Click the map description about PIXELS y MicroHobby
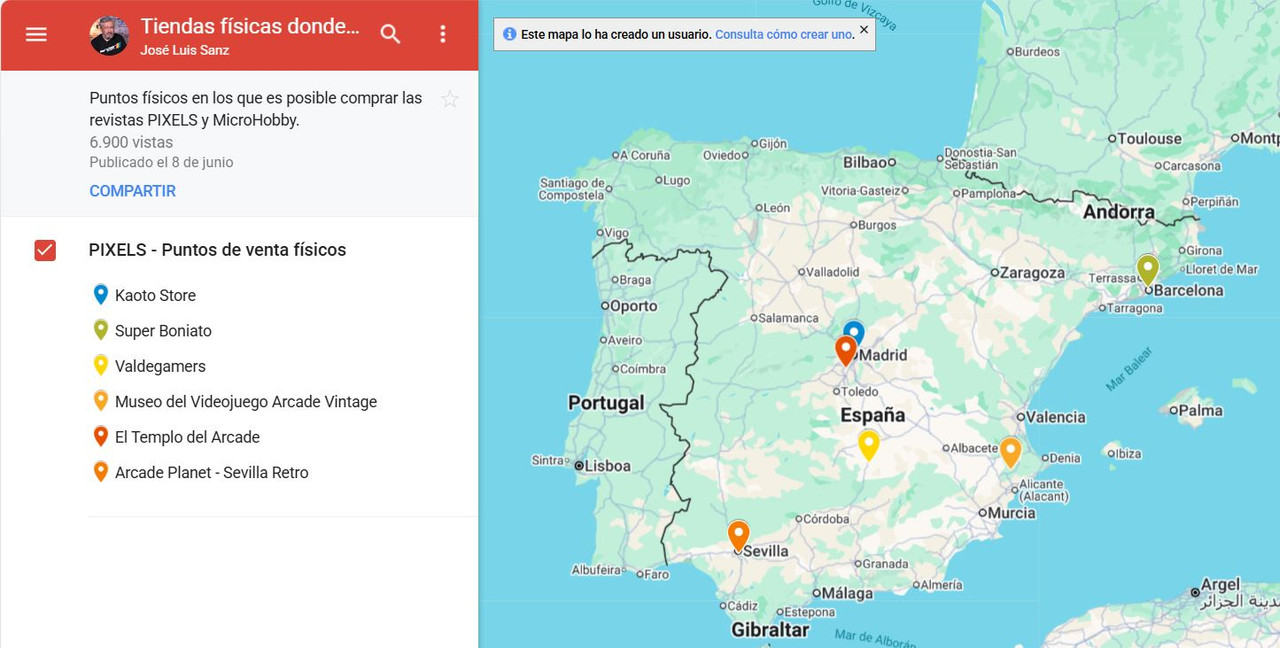 point(256,109)
